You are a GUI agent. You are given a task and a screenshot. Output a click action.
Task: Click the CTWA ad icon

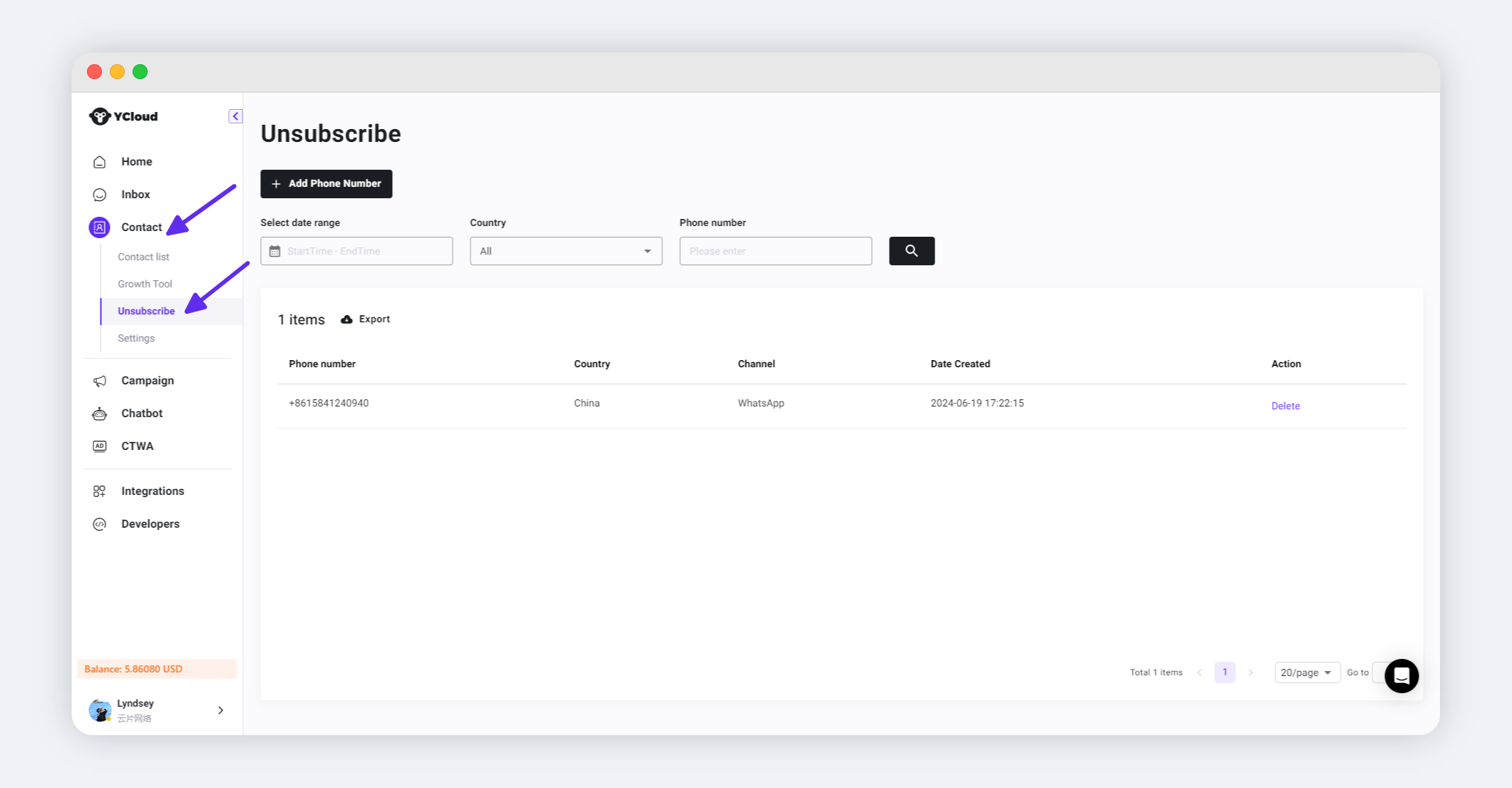tap(100, 446)
